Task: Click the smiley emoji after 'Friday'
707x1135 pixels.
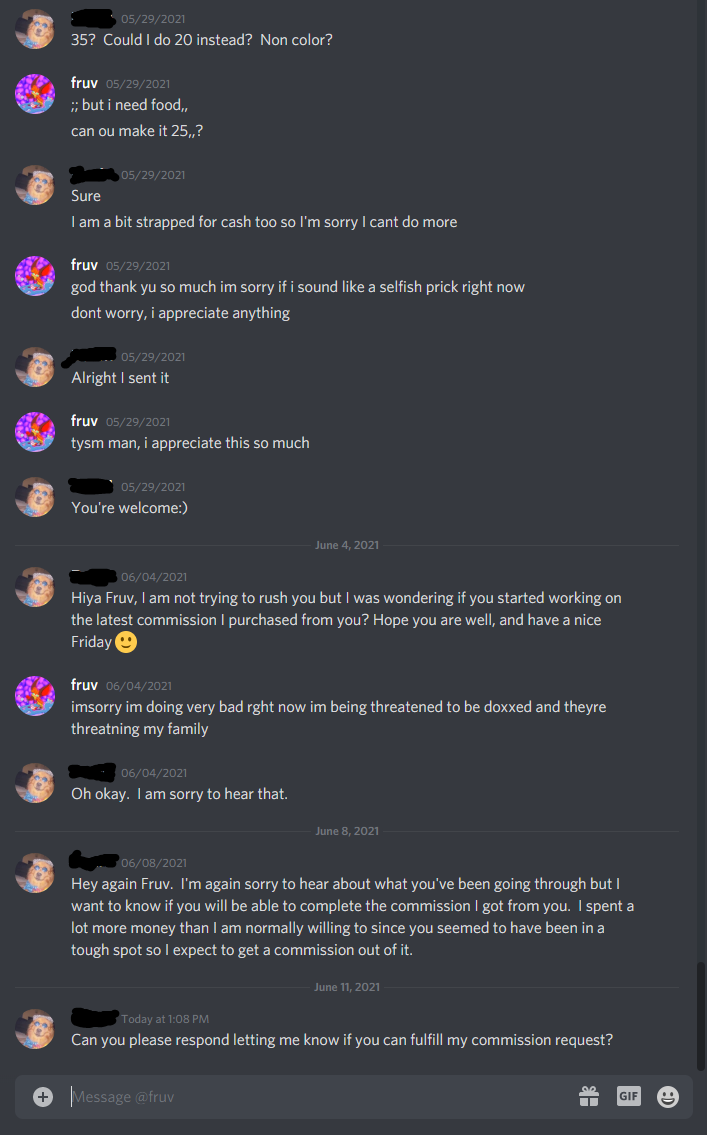Action: click(x=126, y=642)
